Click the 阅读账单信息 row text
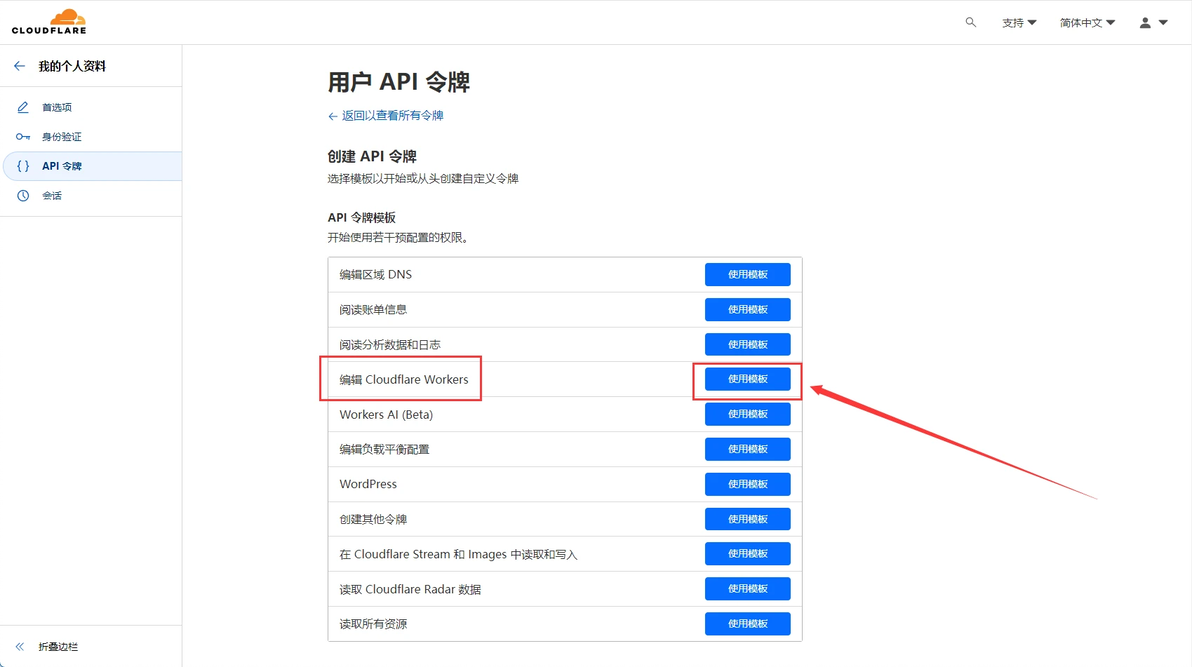This screenshot has width=1192, height=667. [373, 310]
